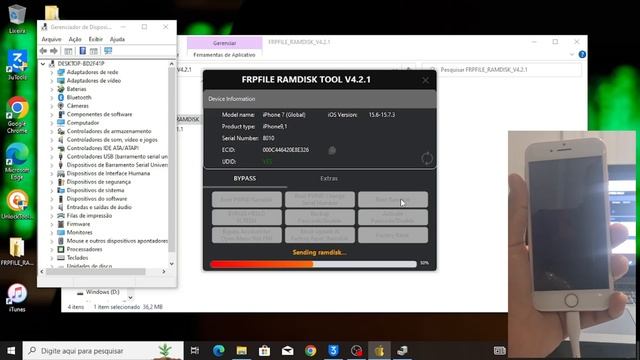Open the FRPFILE_RA folder on desktop

click(17, 251)
